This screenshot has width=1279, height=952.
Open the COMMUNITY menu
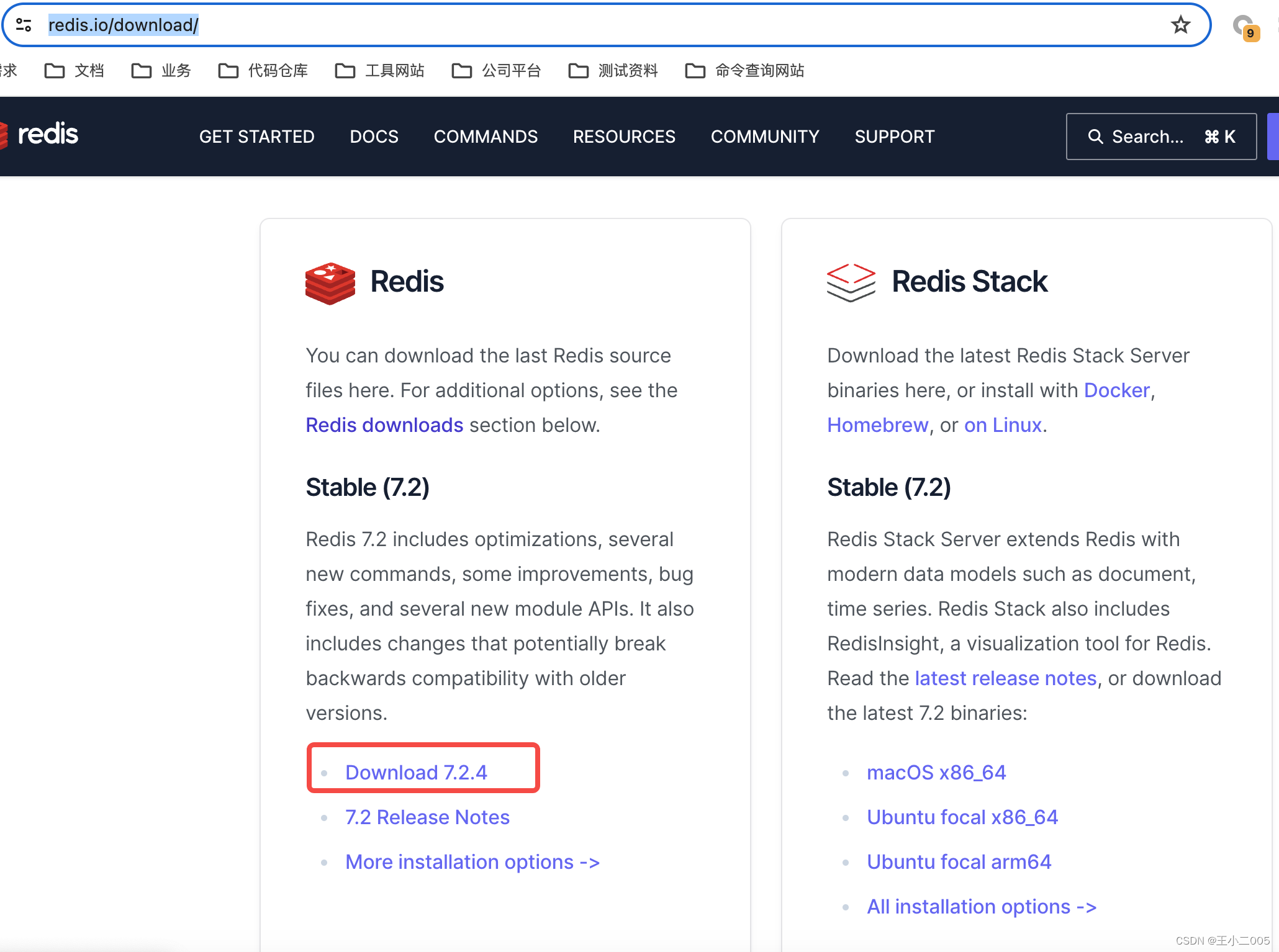pyautogui.click(x=765, y=136)
